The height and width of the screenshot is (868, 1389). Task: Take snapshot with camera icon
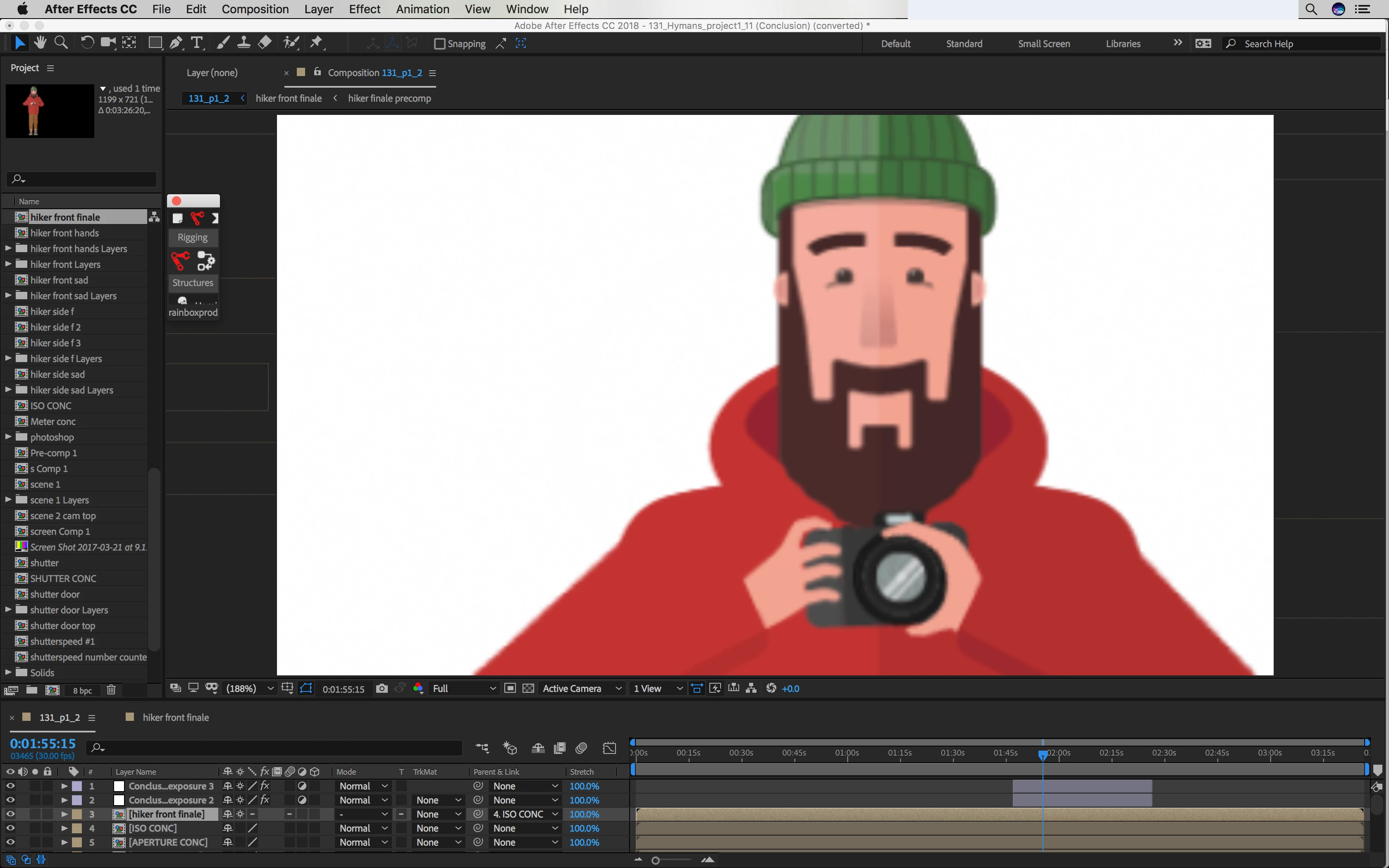pos(382,688)
